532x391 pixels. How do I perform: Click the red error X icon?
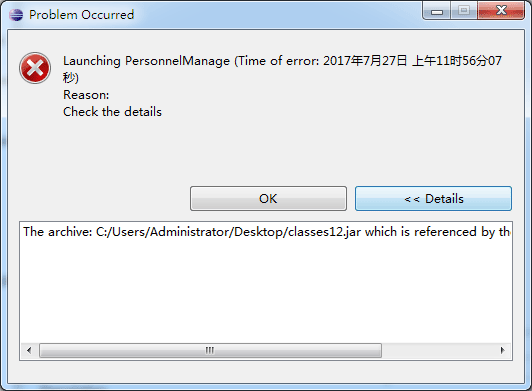(35, 68)
